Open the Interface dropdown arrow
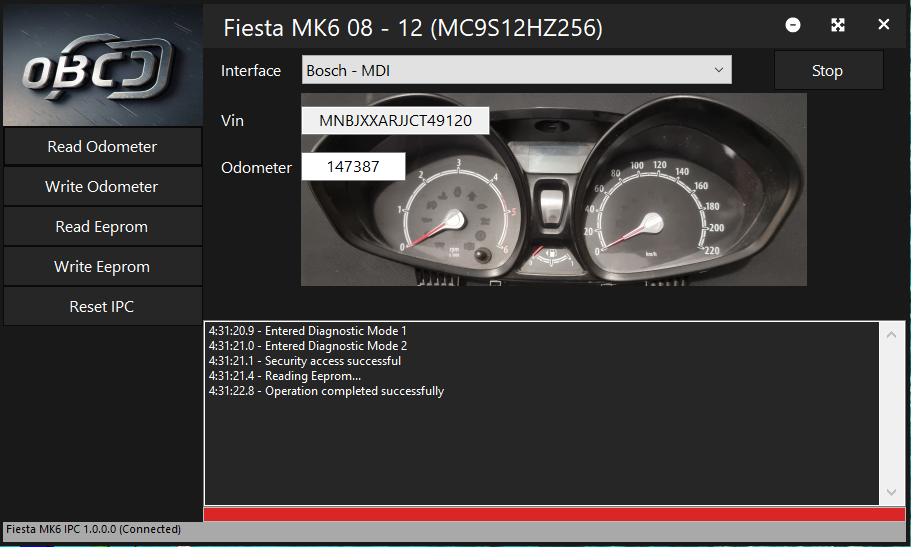Screen dimensions: 911x547 (x=719, y=70)
